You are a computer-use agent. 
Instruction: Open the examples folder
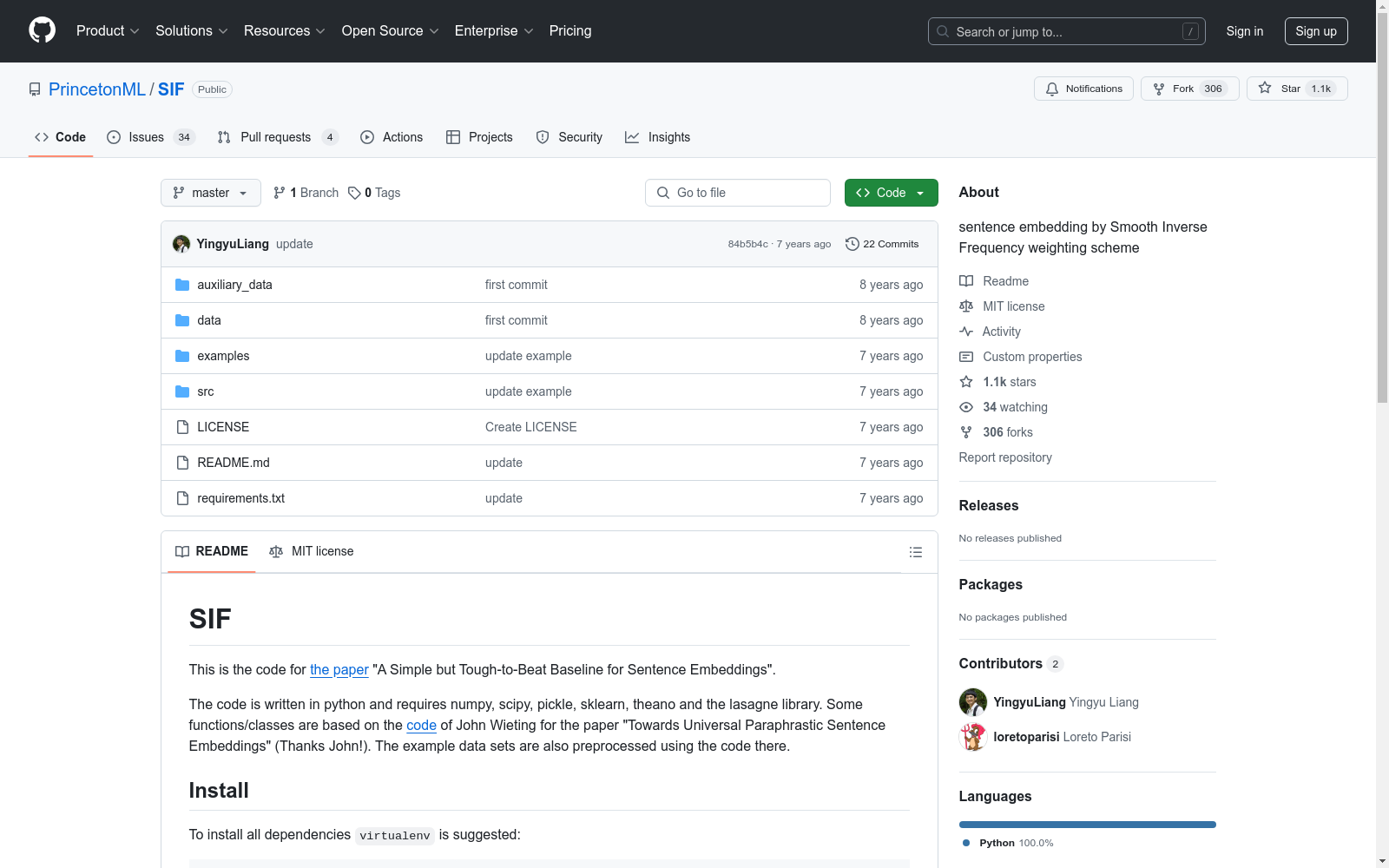(223, 356)
